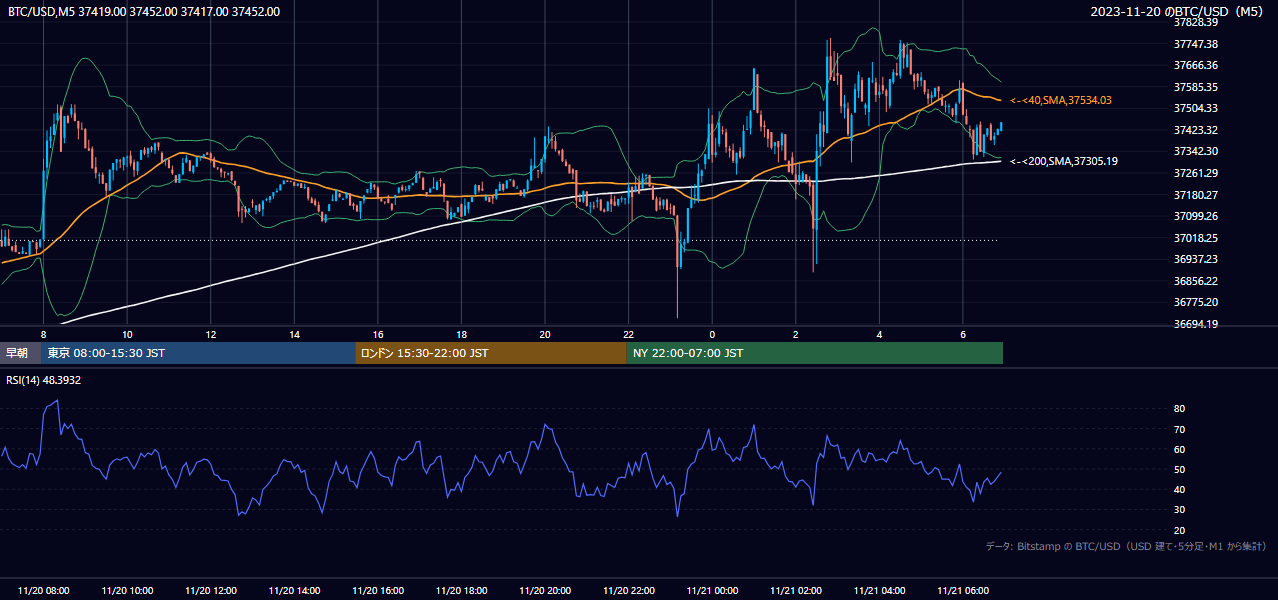Click RSI scale value 50

[x=1179, y=470]
